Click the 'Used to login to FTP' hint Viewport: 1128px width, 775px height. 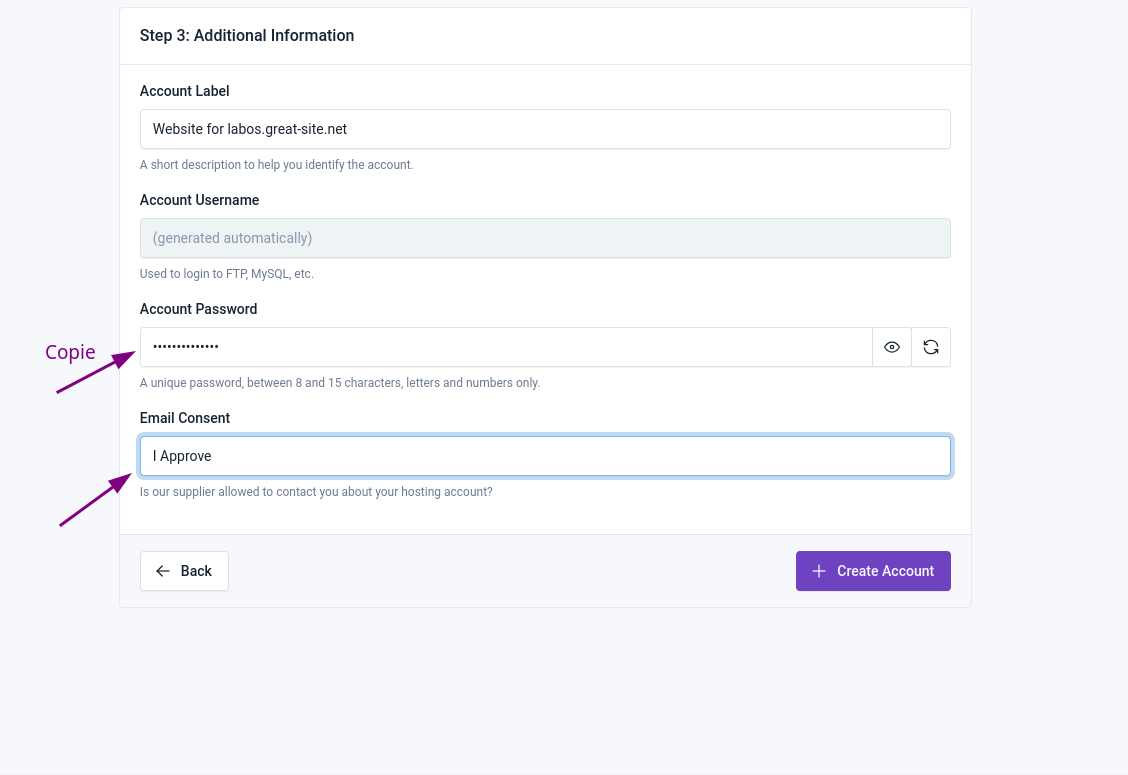226,274
